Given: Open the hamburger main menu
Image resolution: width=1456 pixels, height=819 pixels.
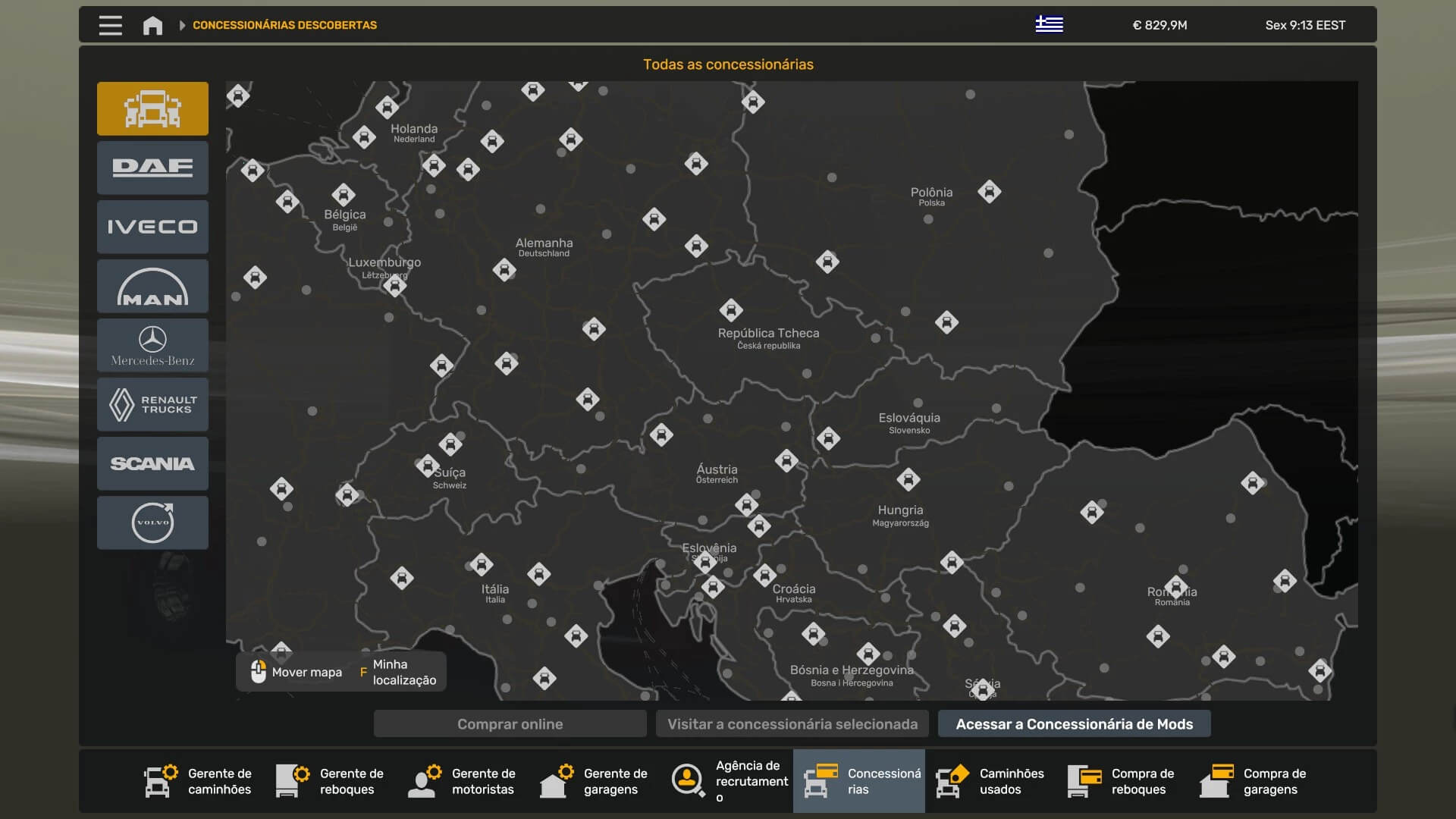Looking at the screenshot, I should click(x=110, y=25).
